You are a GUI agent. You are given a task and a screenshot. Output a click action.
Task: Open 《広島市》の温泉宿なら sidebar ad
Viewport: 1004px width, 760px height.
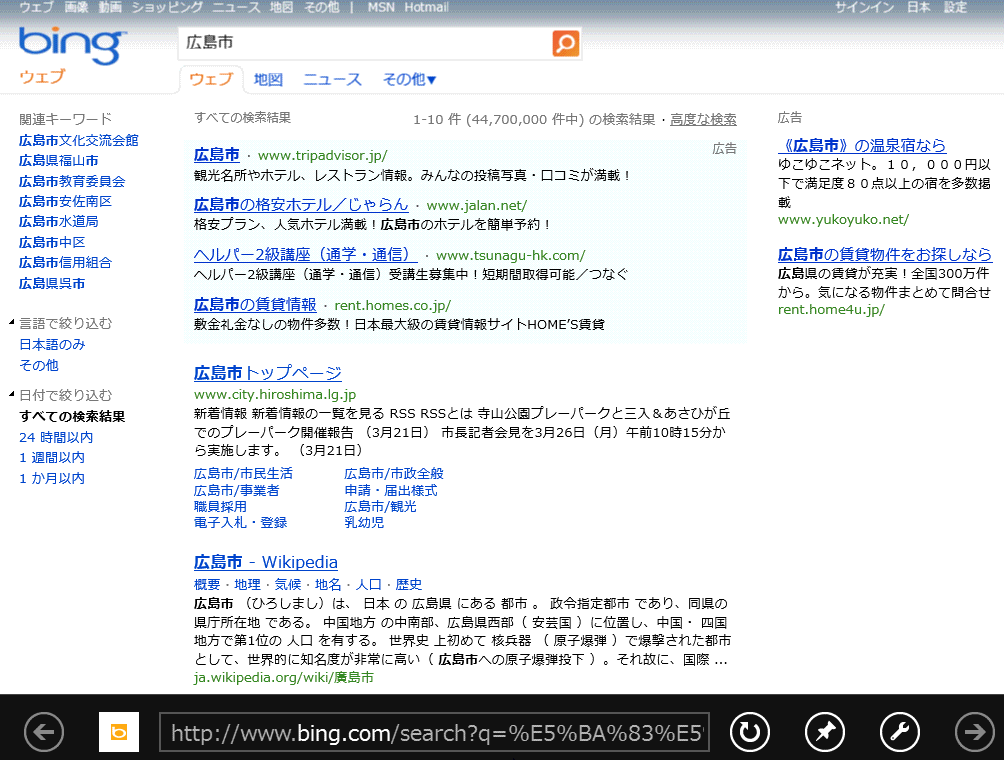pos(862,145)
